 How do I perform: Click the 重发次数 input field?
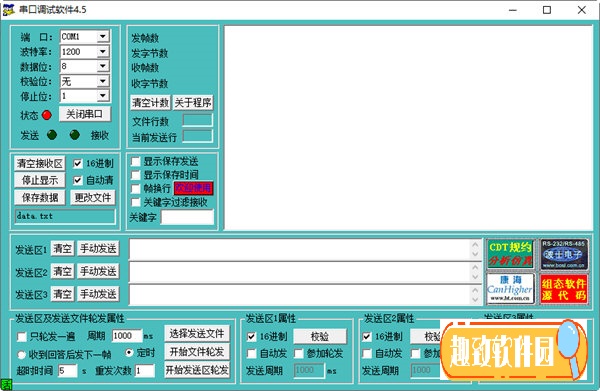145,370
